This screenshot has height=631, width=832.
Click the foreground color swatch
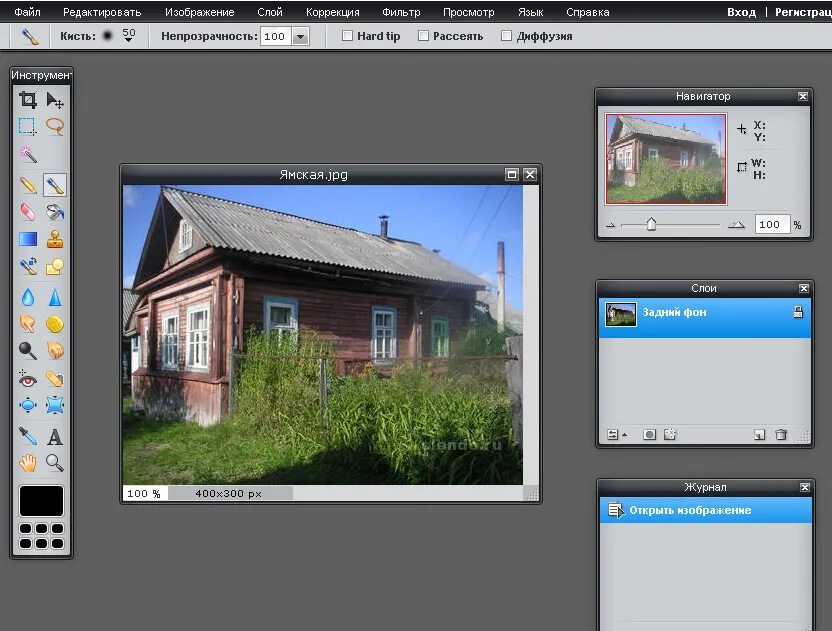pos(40,500)
